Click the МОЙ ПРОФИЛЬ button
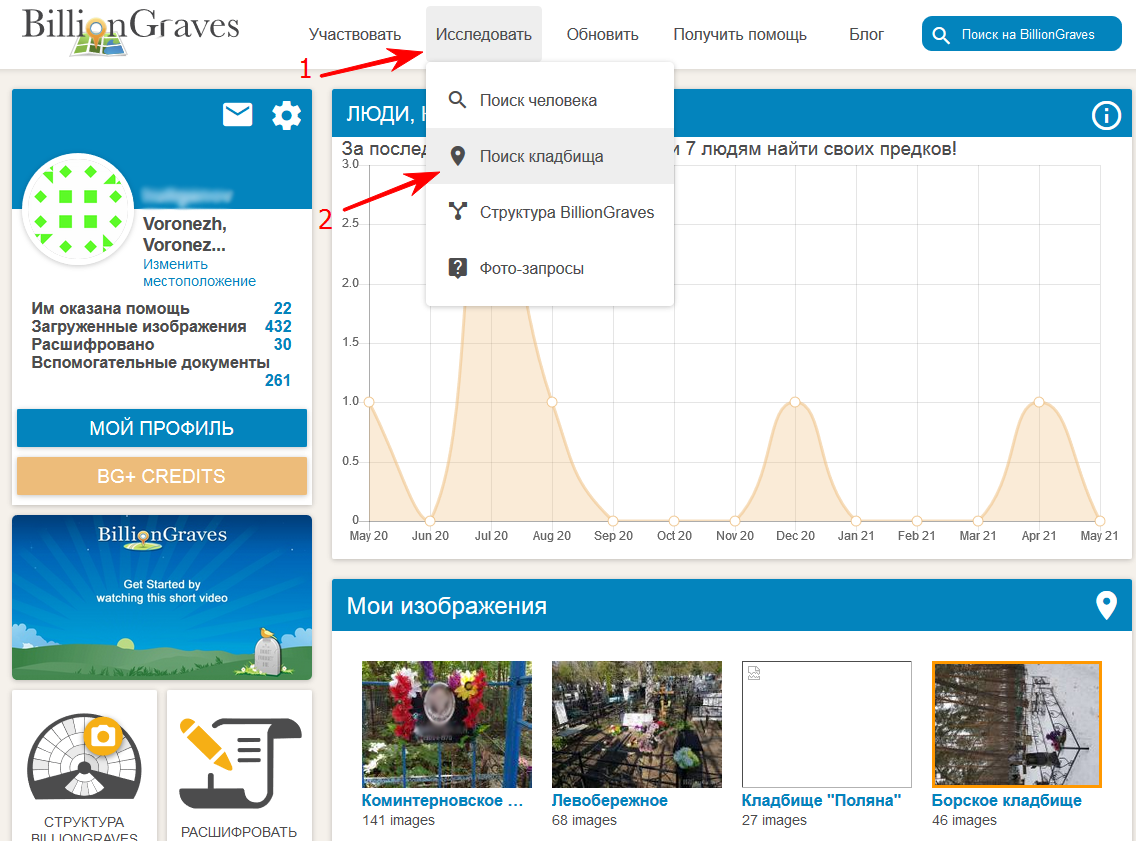 [162, 427]
